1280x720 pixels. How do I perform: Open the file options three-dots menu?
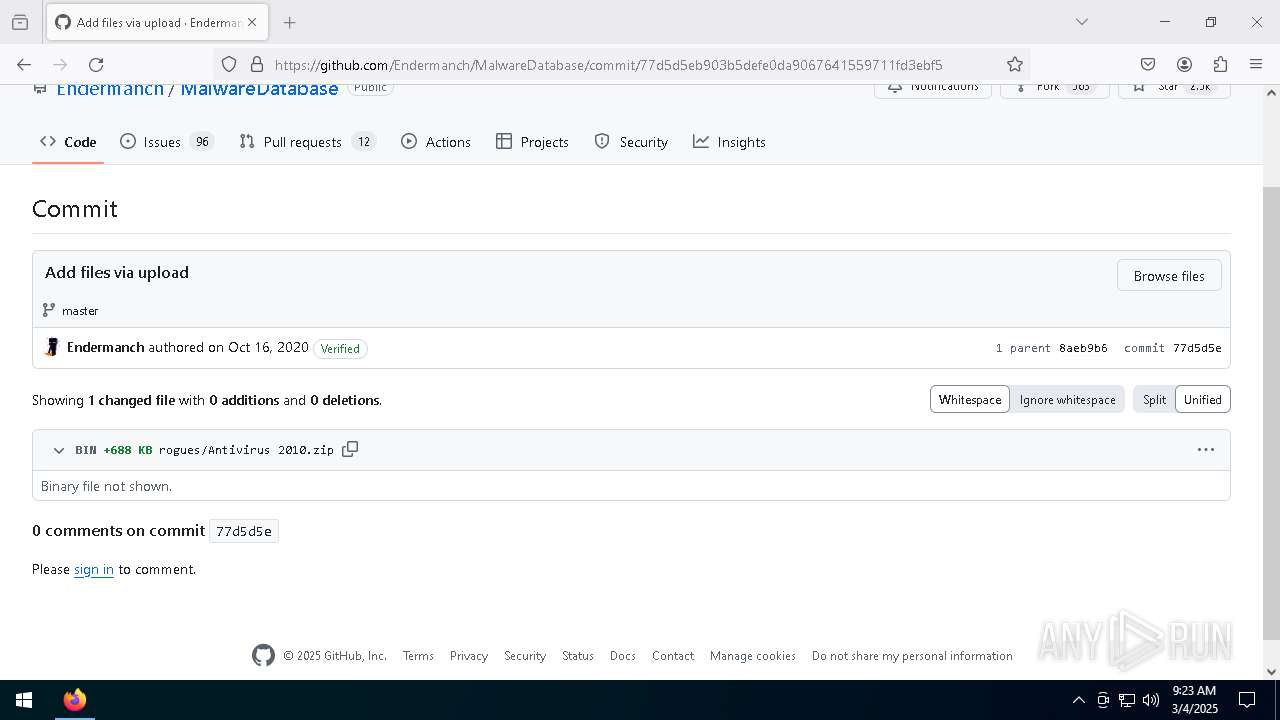click(x=1206, y=450)
